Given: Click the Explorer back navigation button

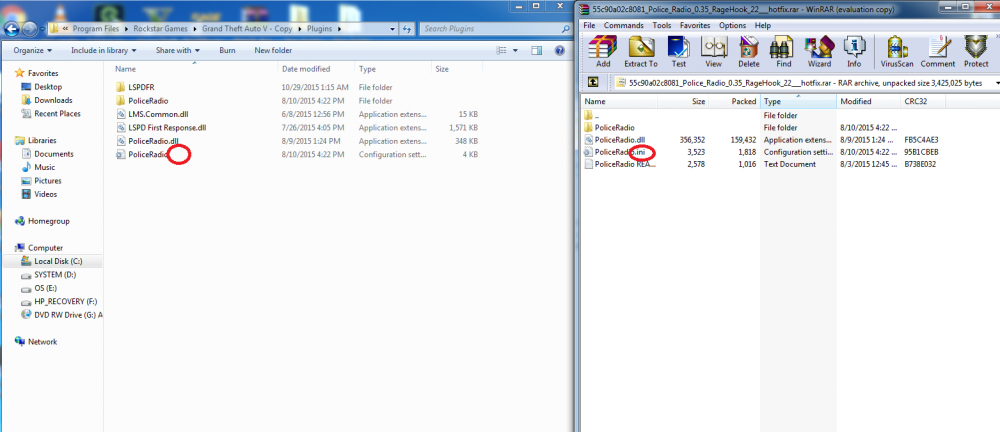Looking at the screenshot, I should click(11, 29).
